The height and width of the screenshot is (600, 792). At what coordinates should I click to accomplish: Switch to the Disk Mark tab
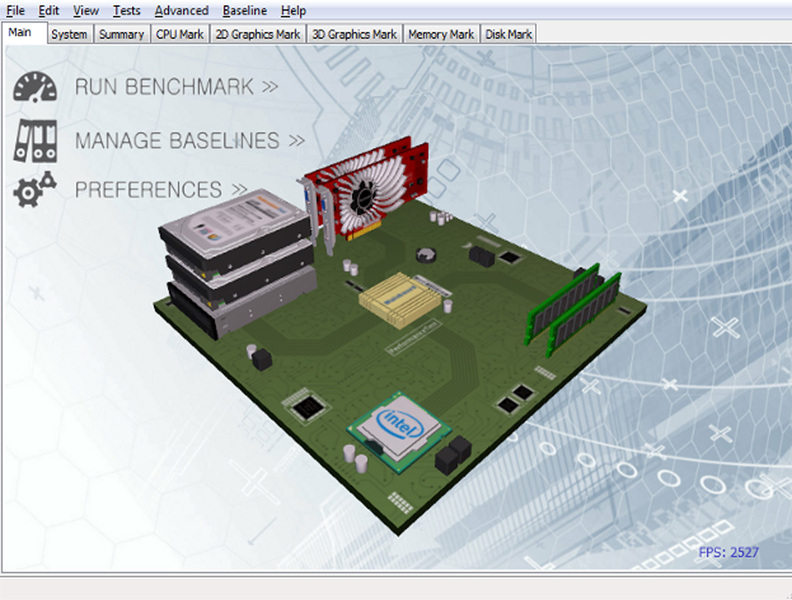508,34
